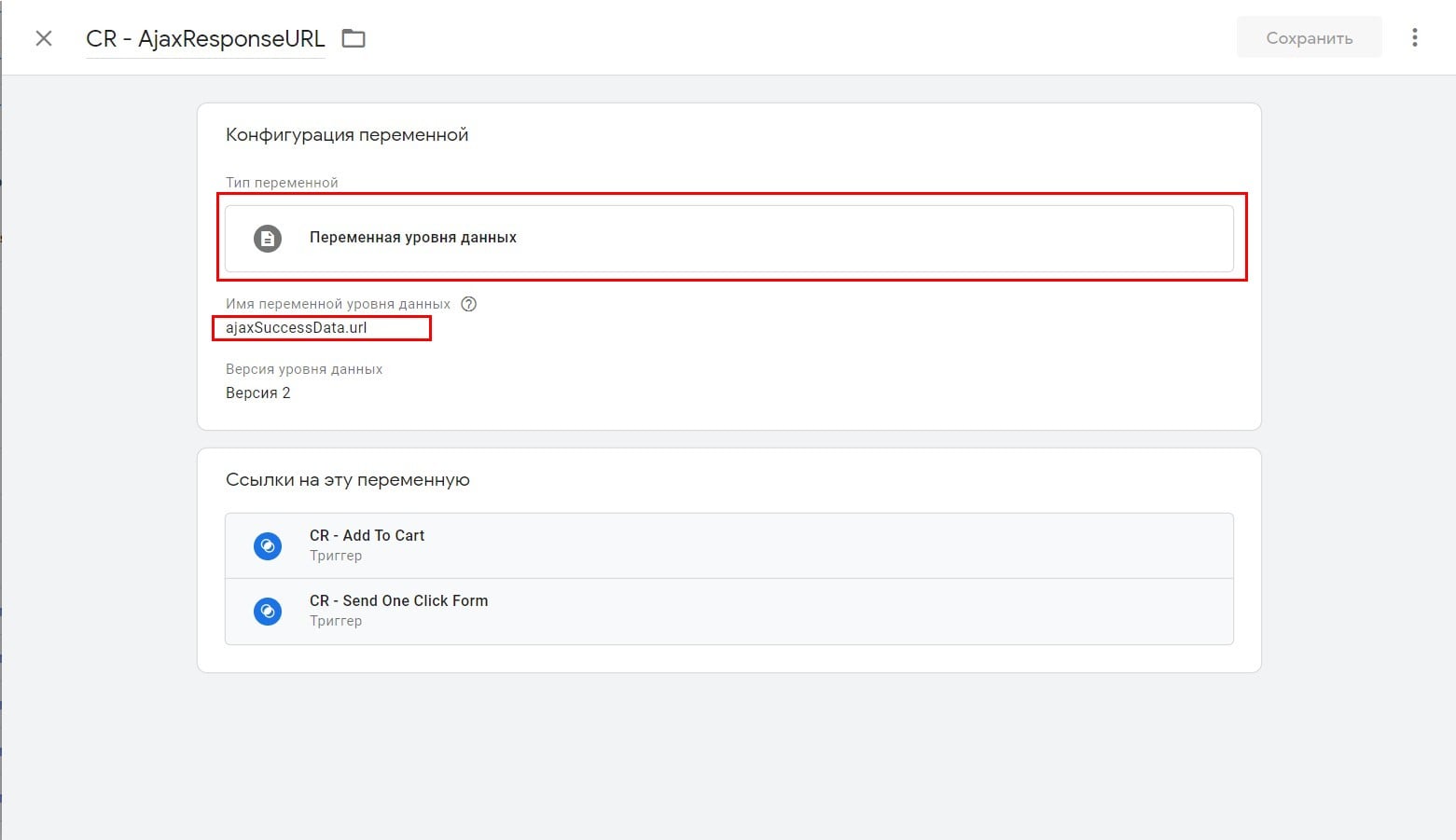Open the CR - Add To Cart trigger
This screenshot has width=1456, height=840.
(x=367, y=535)
